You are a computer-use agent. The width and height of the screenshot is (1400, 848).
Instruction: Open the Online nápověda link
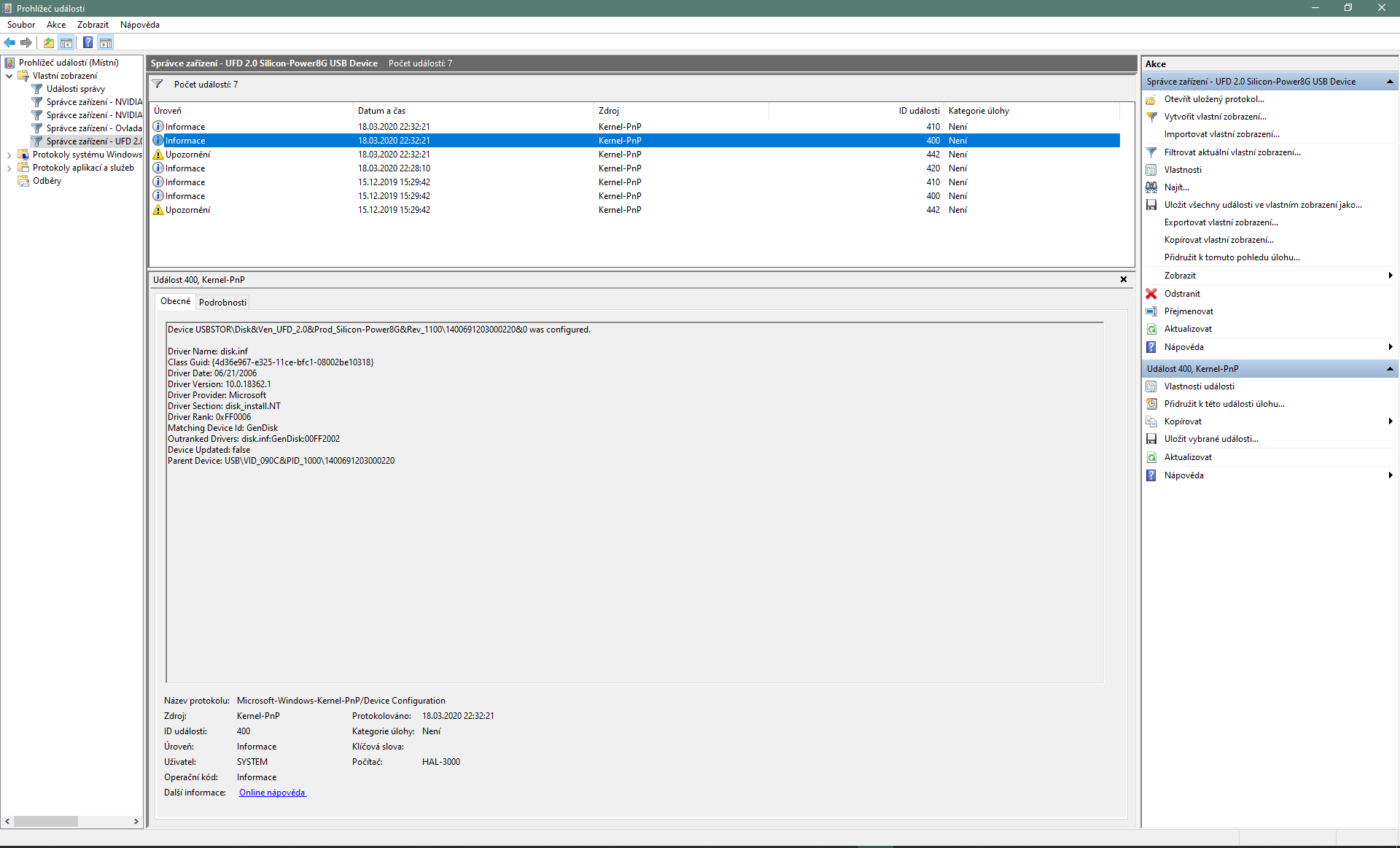point(272,793)
